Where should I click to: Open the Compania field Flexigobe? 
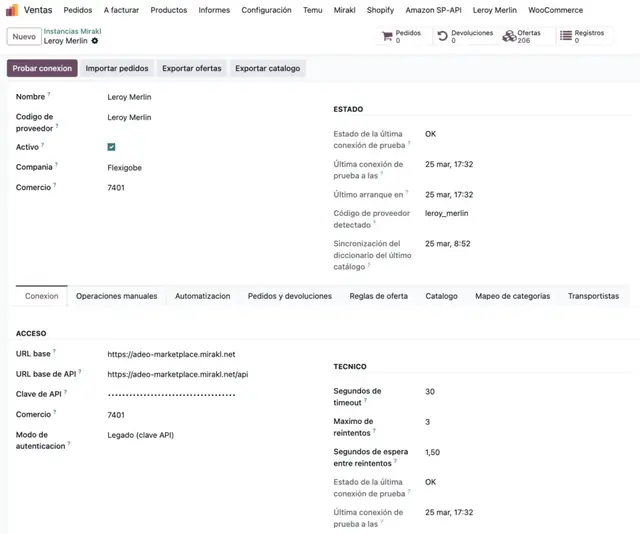click(x=124, y=168)
